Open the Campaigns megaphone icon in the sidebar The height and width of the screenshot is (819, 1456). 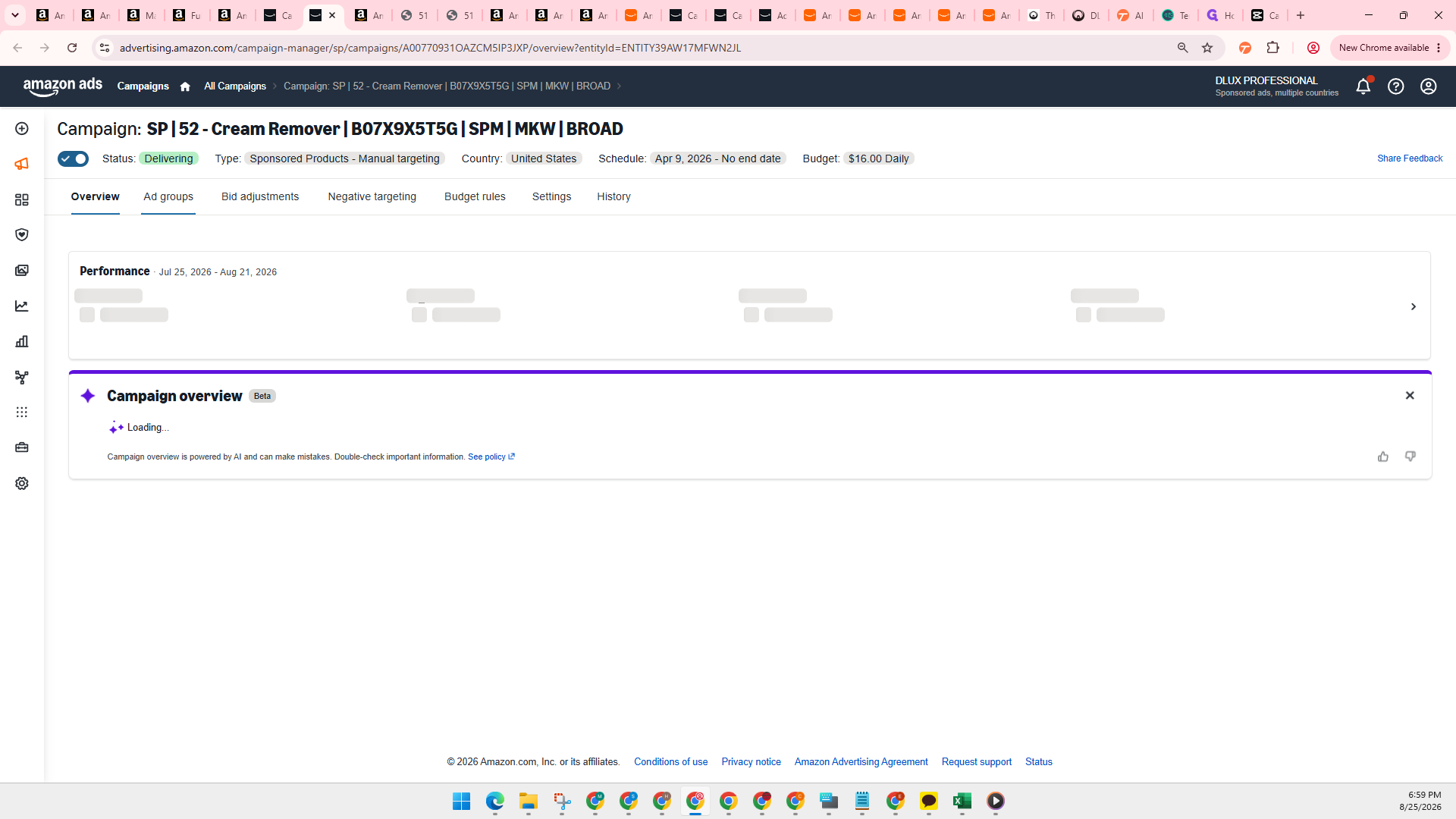(x=22, y=164)
